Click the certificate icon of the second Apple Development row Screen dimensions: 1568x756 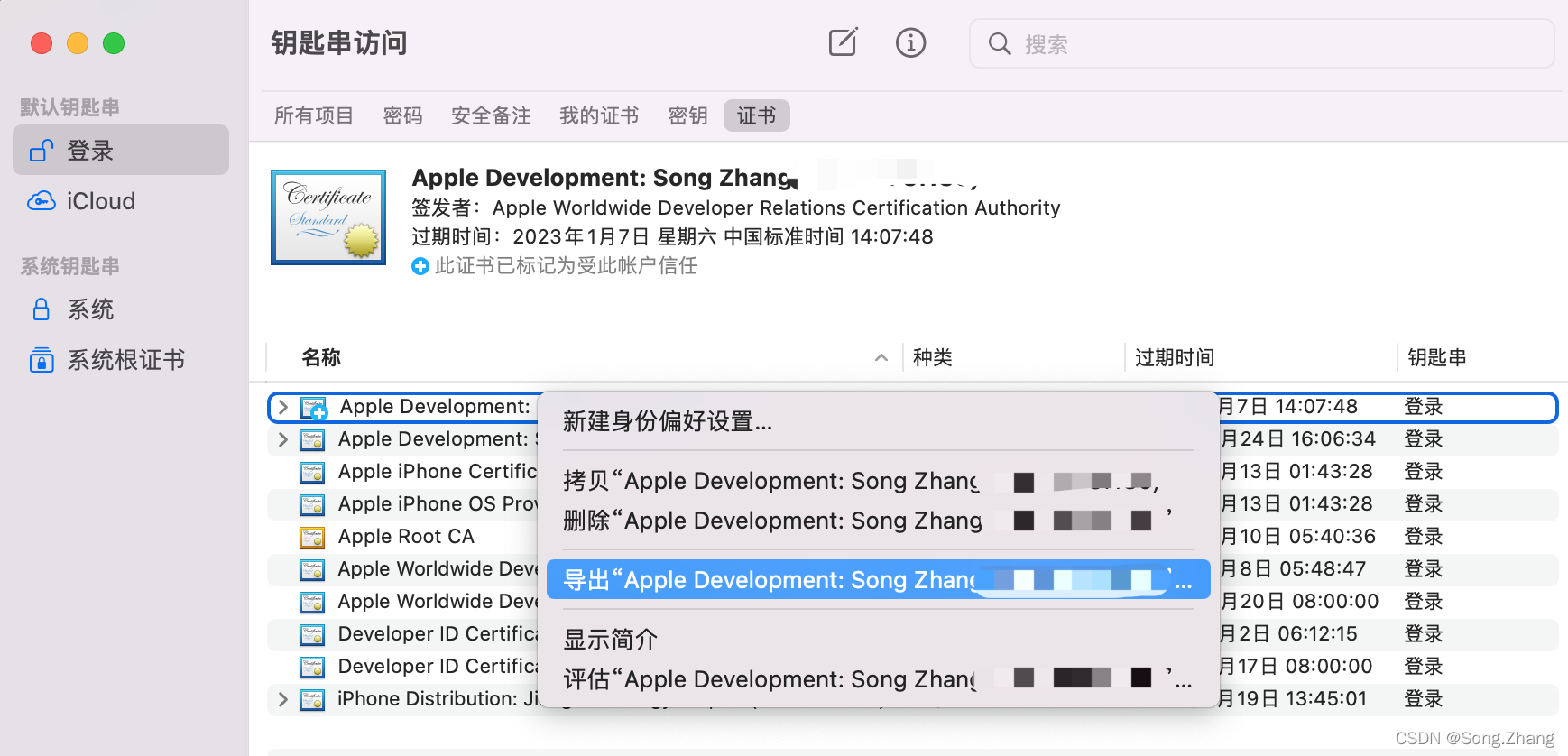tap(312, 439)
